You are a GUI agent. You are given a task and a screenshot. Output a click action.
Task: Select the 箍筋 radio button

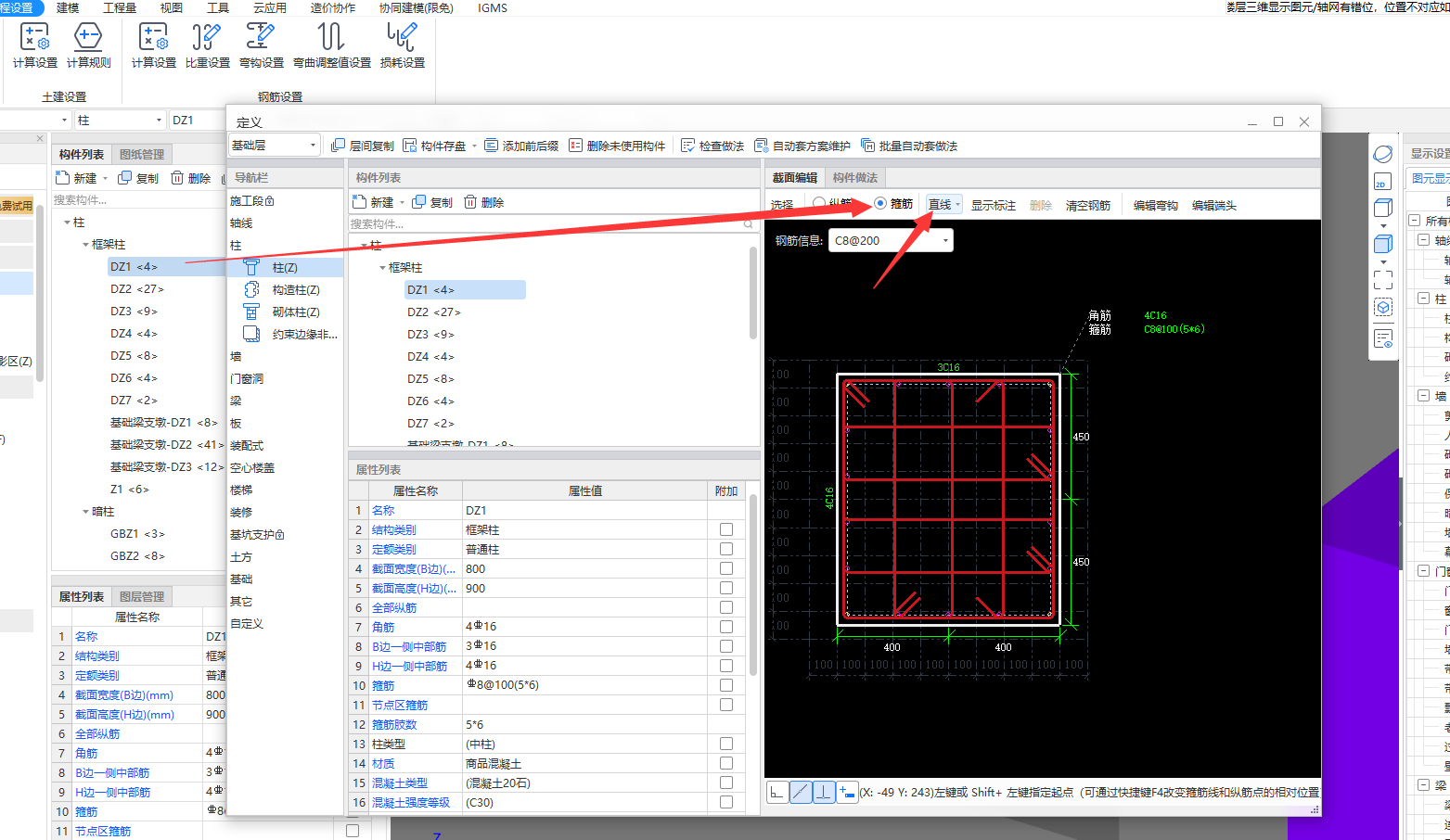click(880, 204)
